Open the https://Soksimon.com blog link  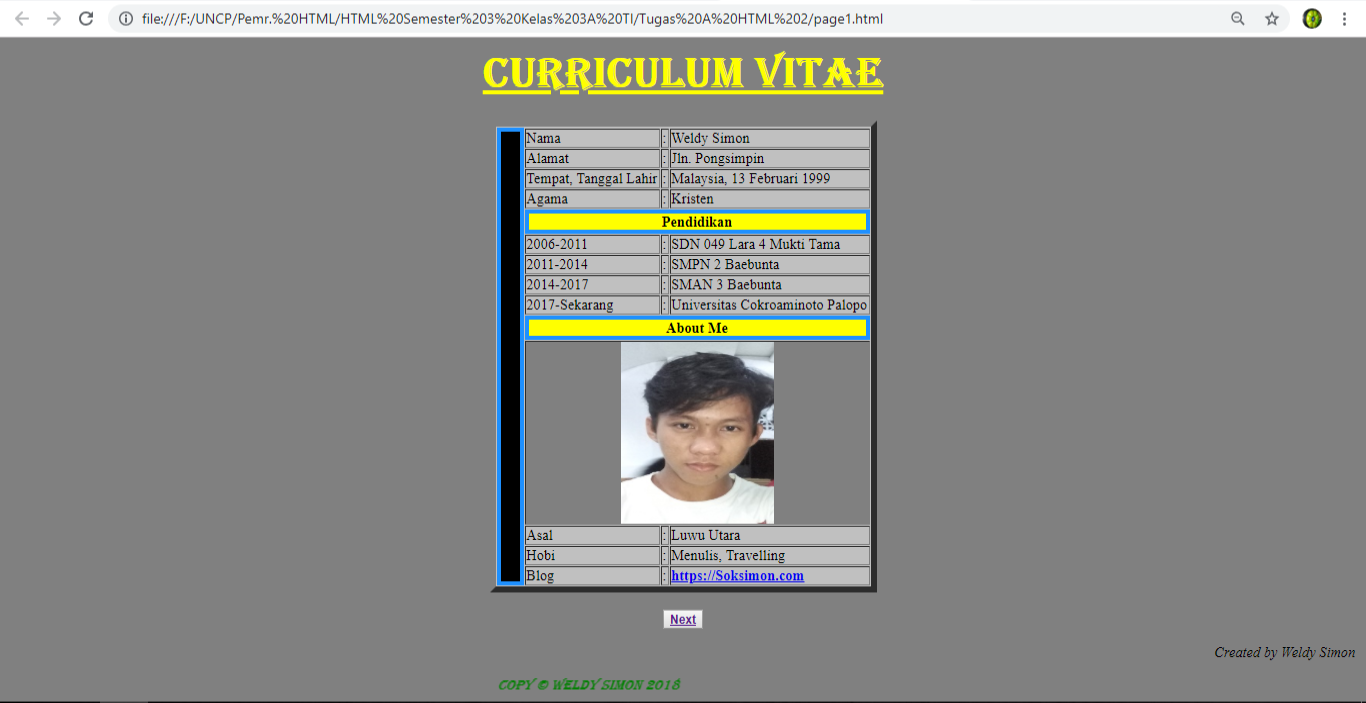(737, 576)
